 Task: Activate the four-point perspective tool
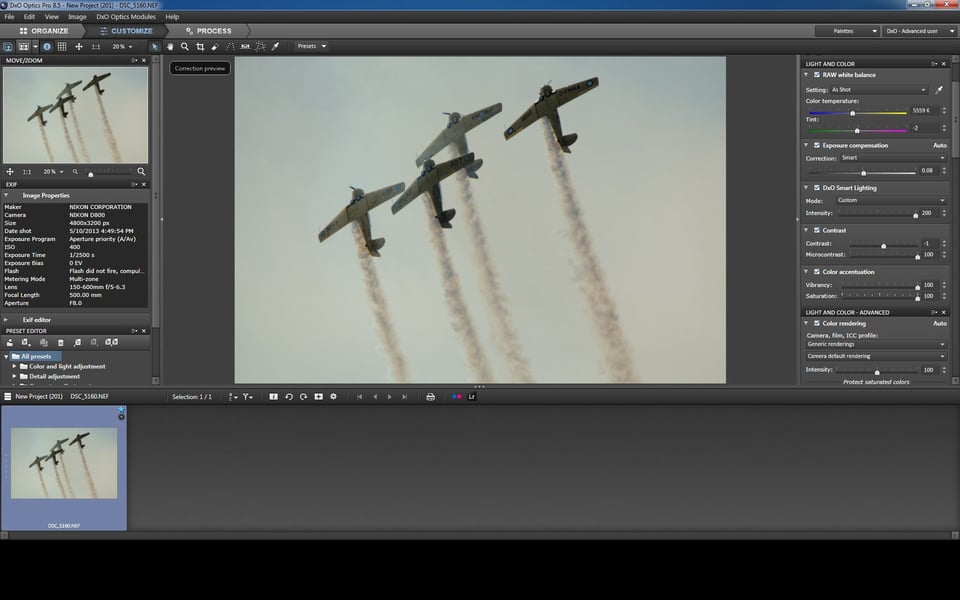pos(260,47)
